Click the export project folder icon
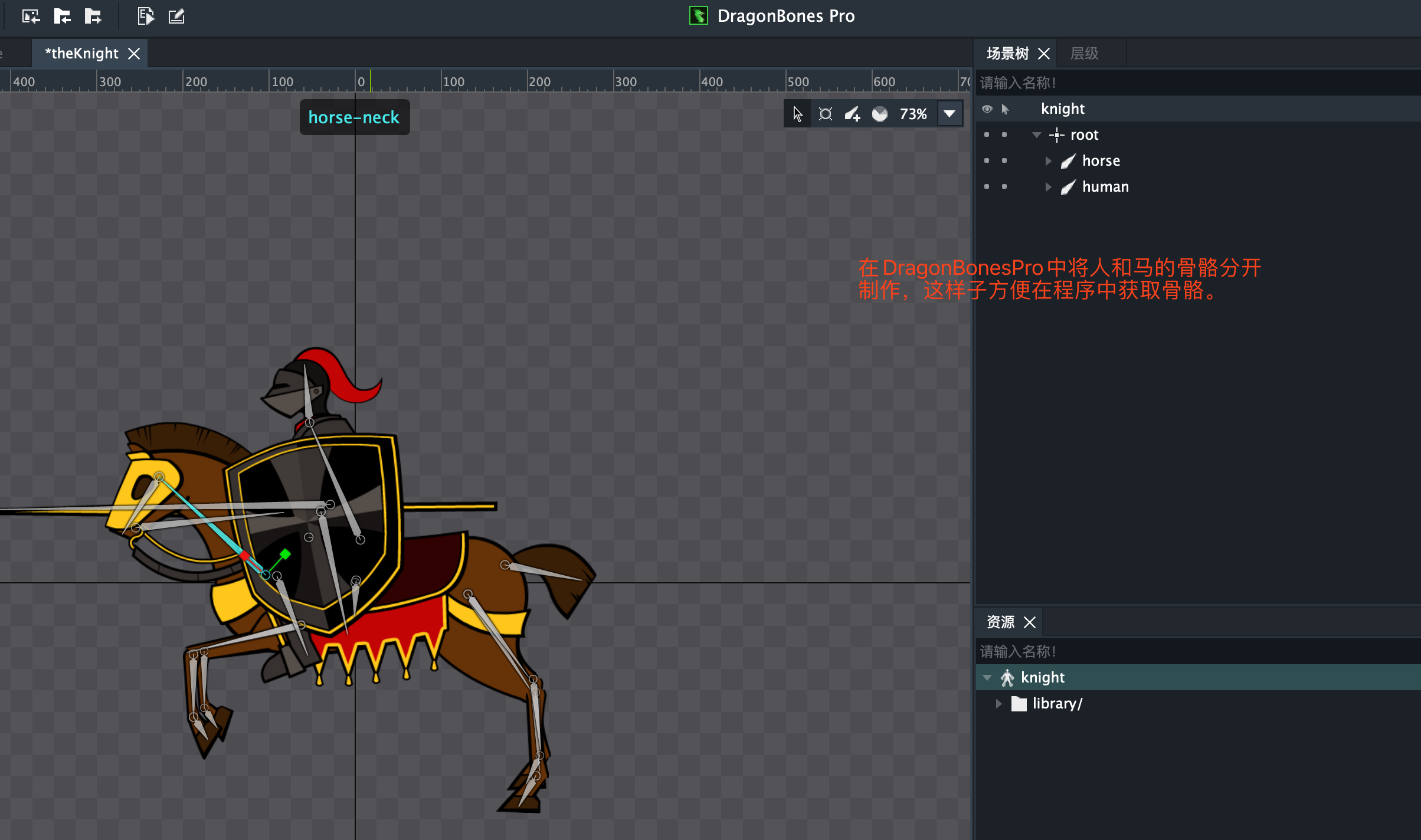 93,16
